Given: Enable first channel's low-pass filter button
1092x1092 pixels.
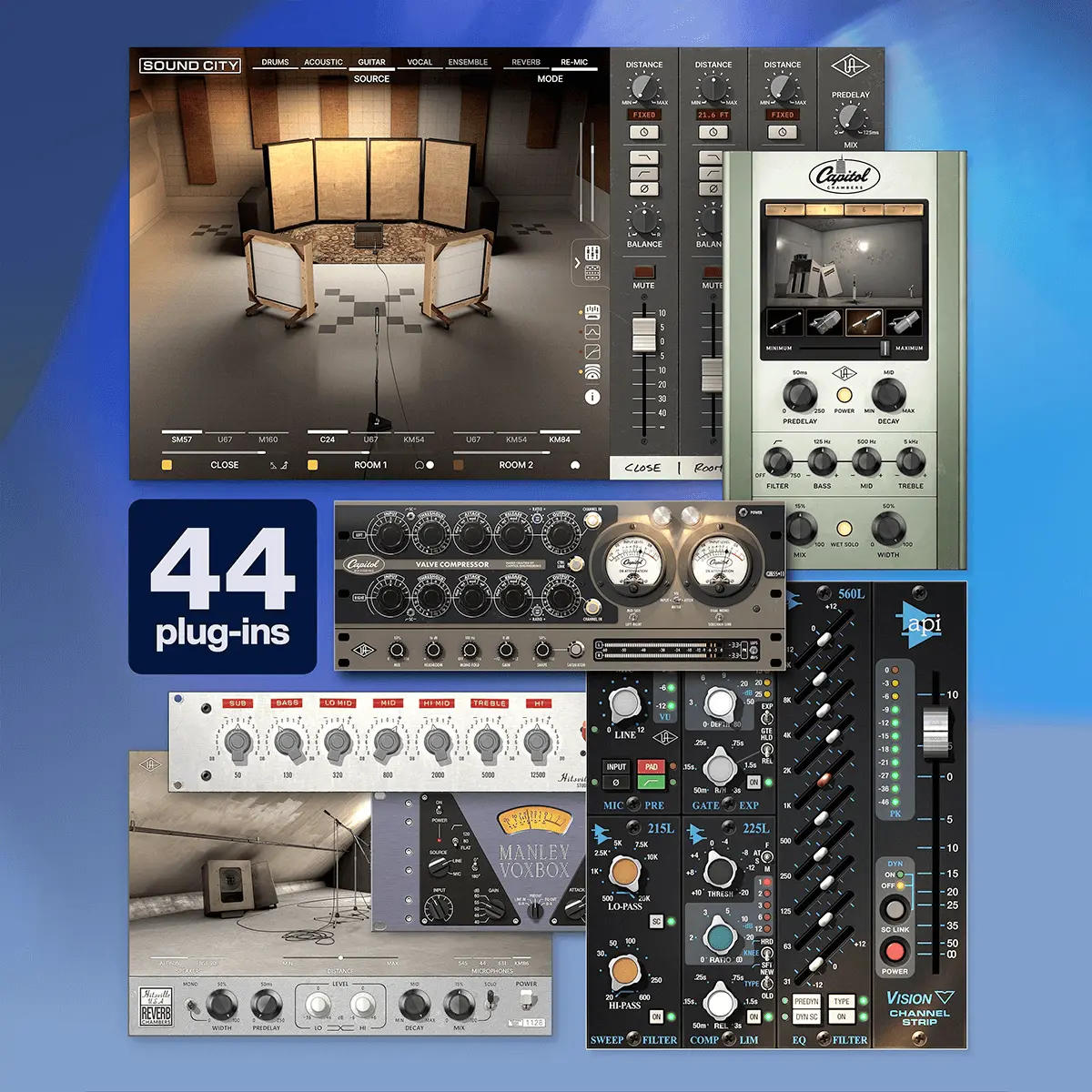Looking at the screenshot, I should coord(644,158).
